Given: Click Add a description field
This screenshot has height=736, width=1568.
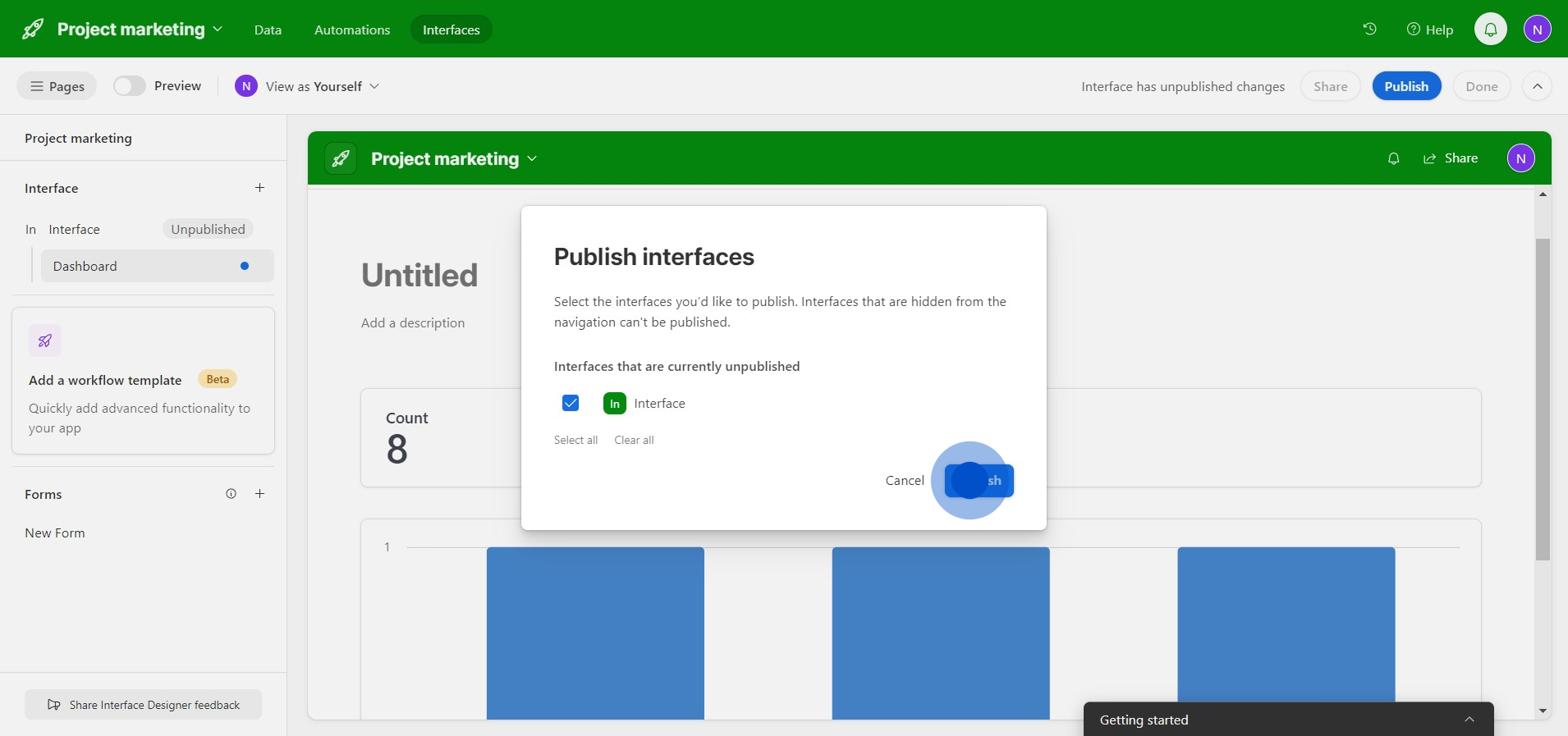Looking at the screenshot, I should (x=413, y=323).
